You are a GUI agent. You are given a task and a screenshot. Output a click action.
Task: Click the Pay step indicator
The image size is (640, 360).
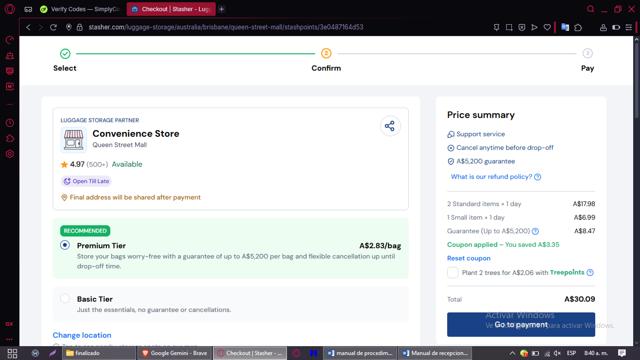coord(587,53)
